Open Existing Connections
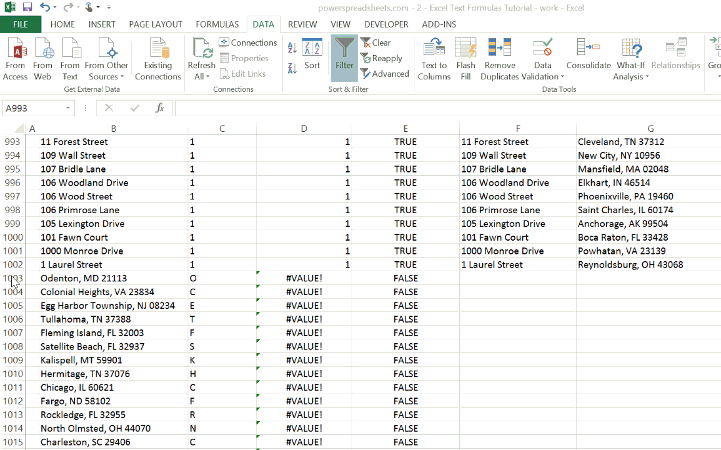 (x=158, y=58)
